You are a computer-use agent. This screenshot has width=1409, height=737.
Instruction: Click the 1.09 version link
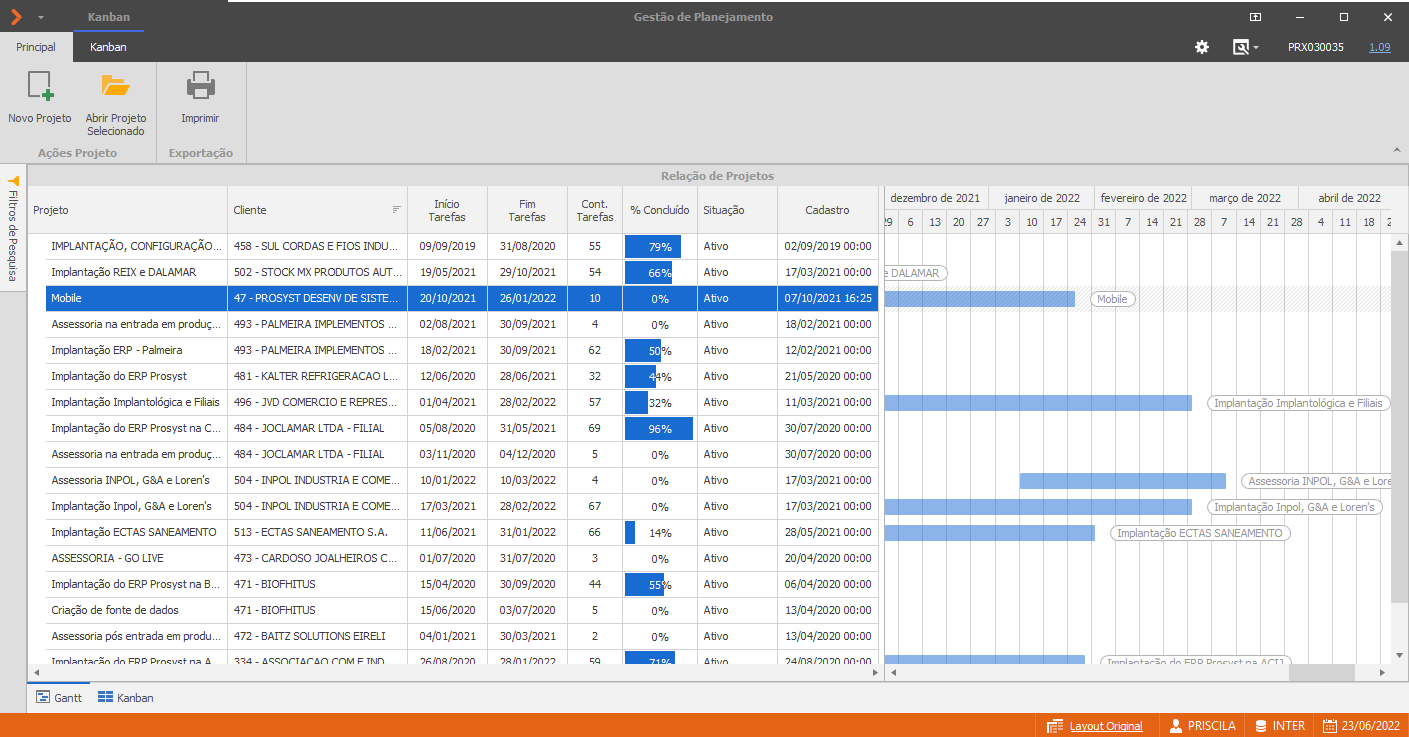1380,47
